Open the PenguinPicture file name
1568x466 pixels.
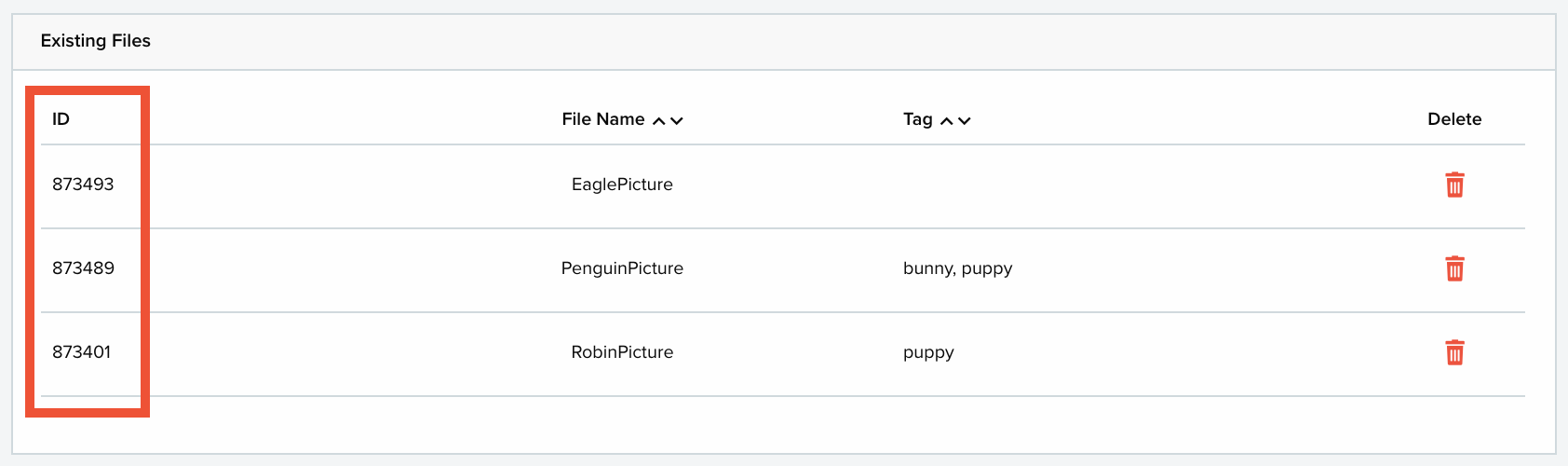tap(622, 268)
